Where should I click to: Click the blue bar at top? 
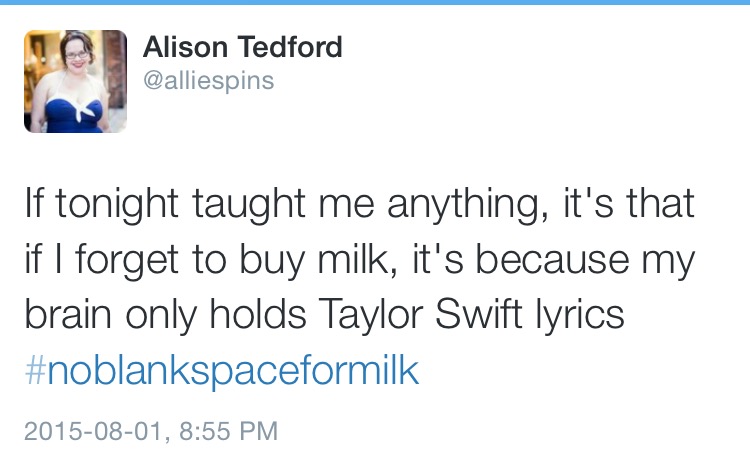[375, 2]
